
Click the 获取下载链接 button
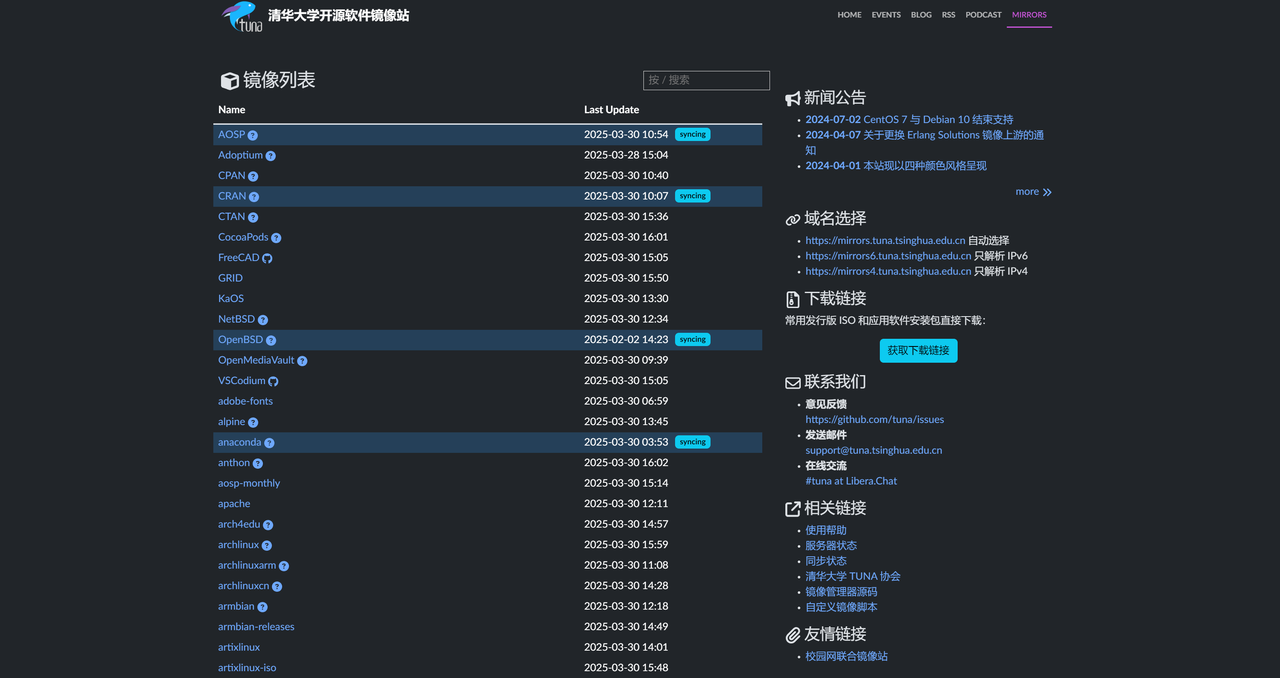click(918, 351)
